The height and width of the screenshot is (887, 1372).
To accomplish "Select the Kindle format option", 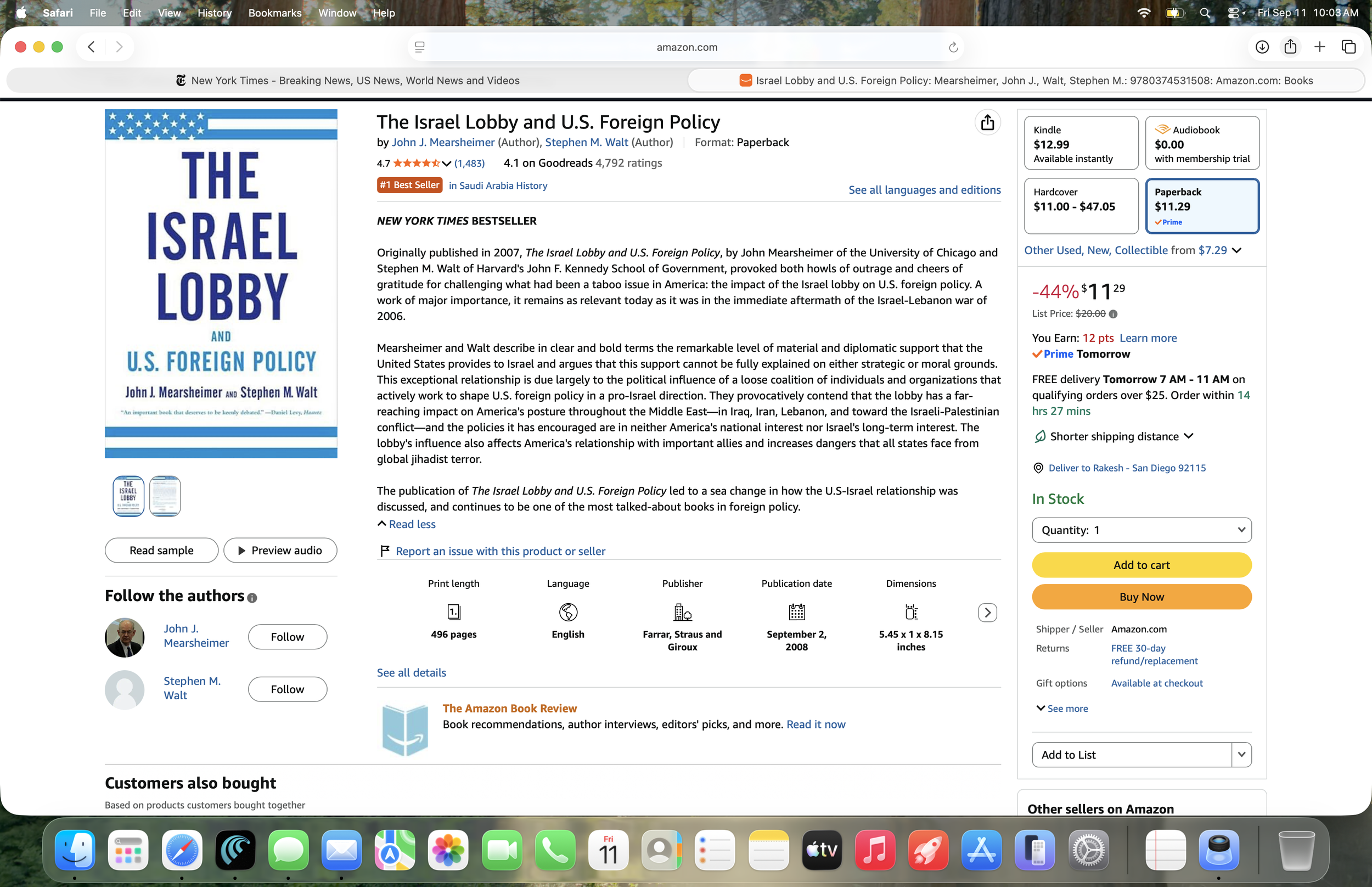I will click(x=1081, y=143).
